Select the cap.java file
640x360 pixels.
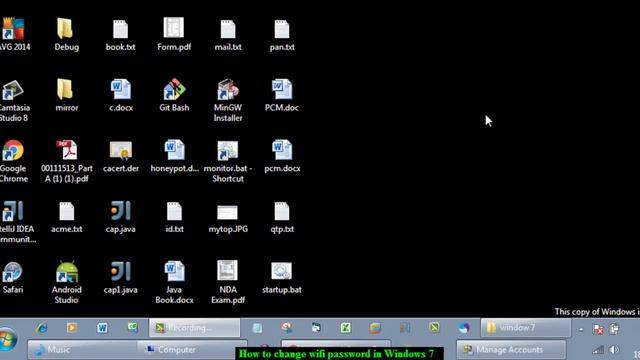pyautogui.click(x=120, y=217)
